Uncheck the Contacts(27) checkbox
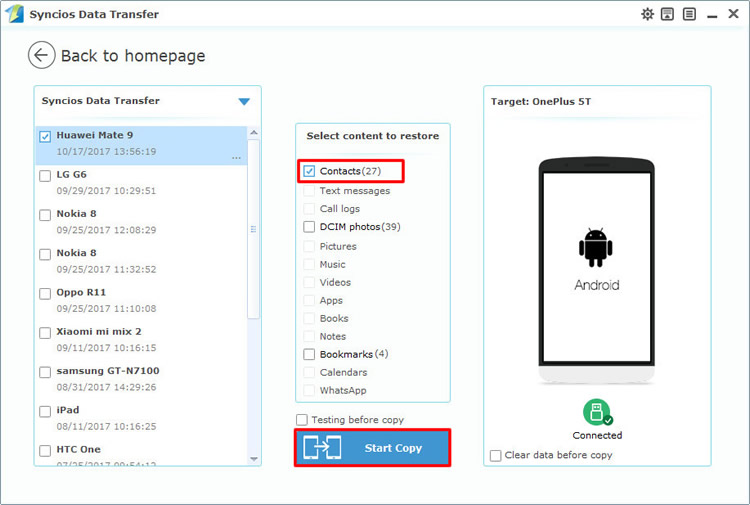The height and width of the screenshot is (505, 750). [309, 171]
